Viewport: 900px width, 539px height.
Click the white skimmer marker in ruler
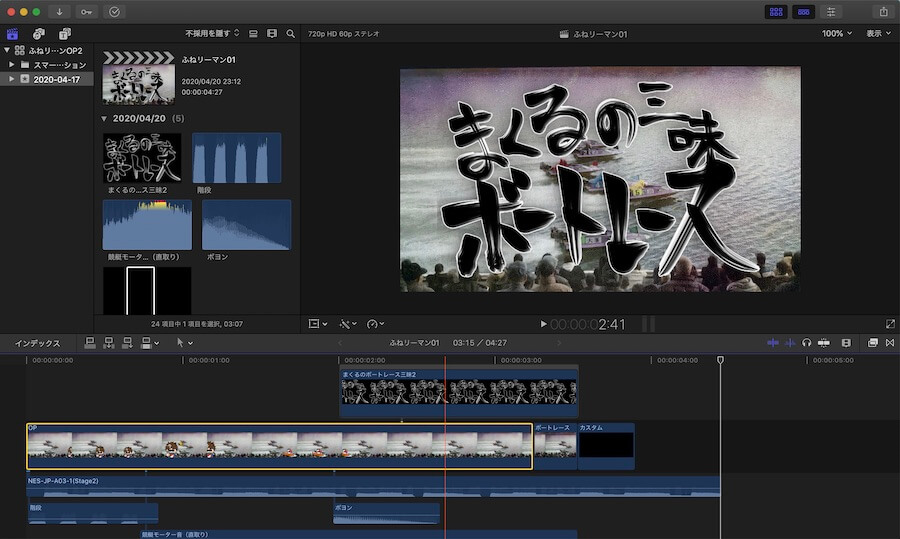[x=720, y=360]
